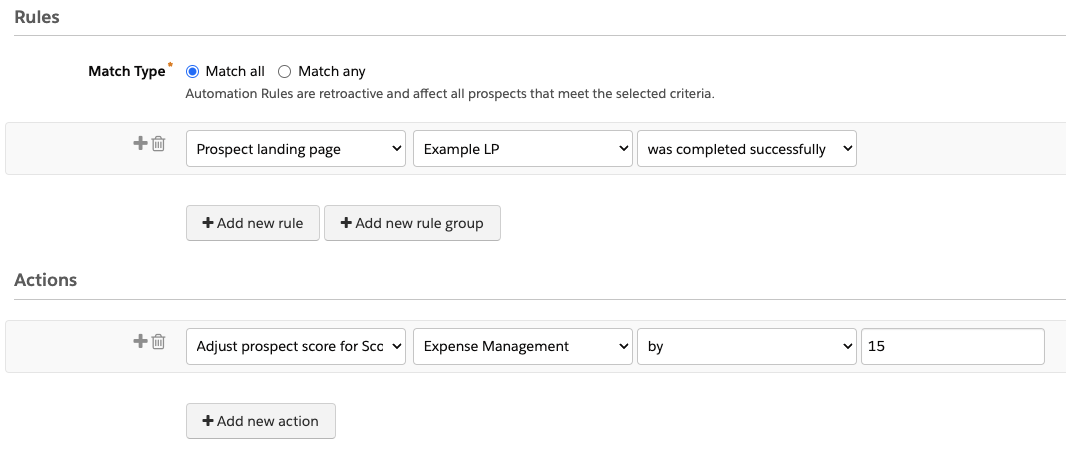1066x453 pixels.
Task: Delete the Prospect landing page rule via trash icon
Action: 158,144
